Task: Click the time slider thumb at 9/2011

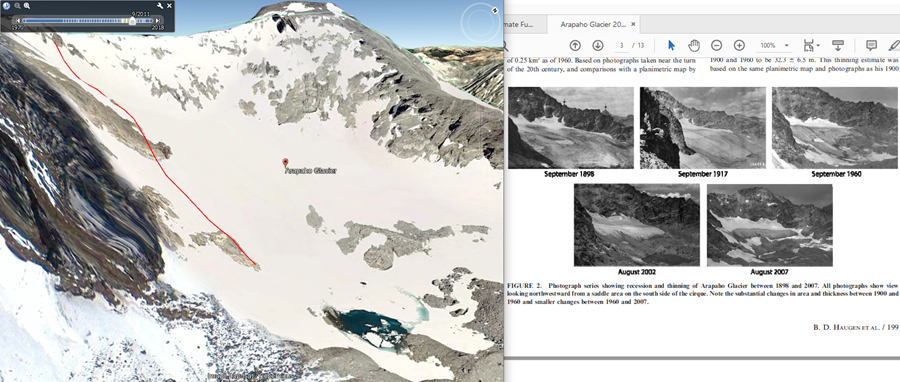Action: click(x=133, y=21)
